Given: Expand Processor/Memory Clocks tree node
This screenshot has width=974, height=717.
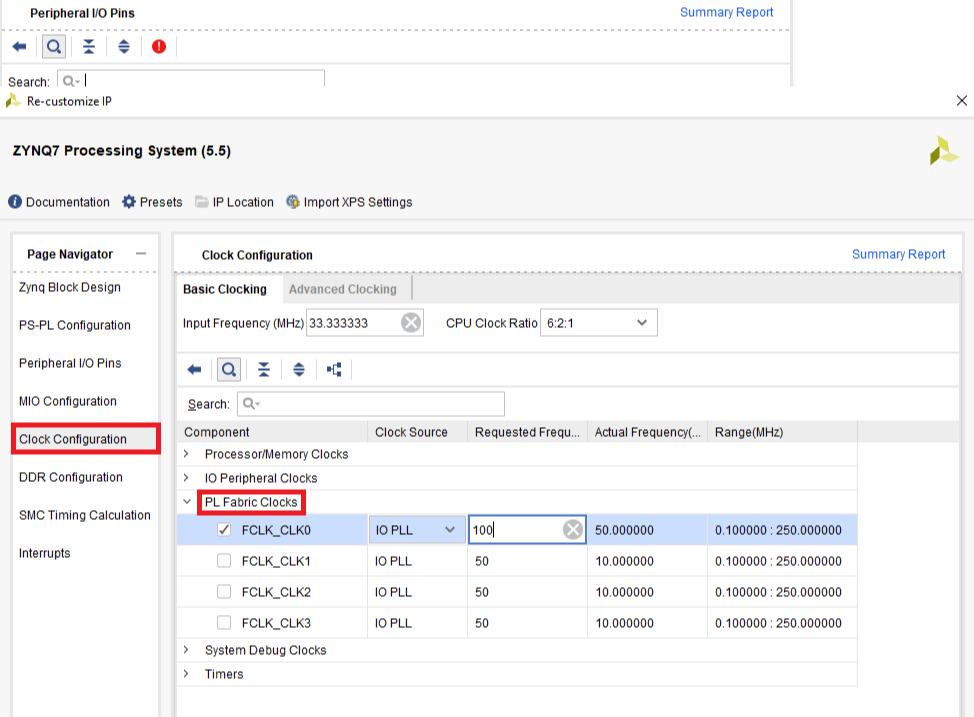Looking at the screenshot, I should 186,454.
